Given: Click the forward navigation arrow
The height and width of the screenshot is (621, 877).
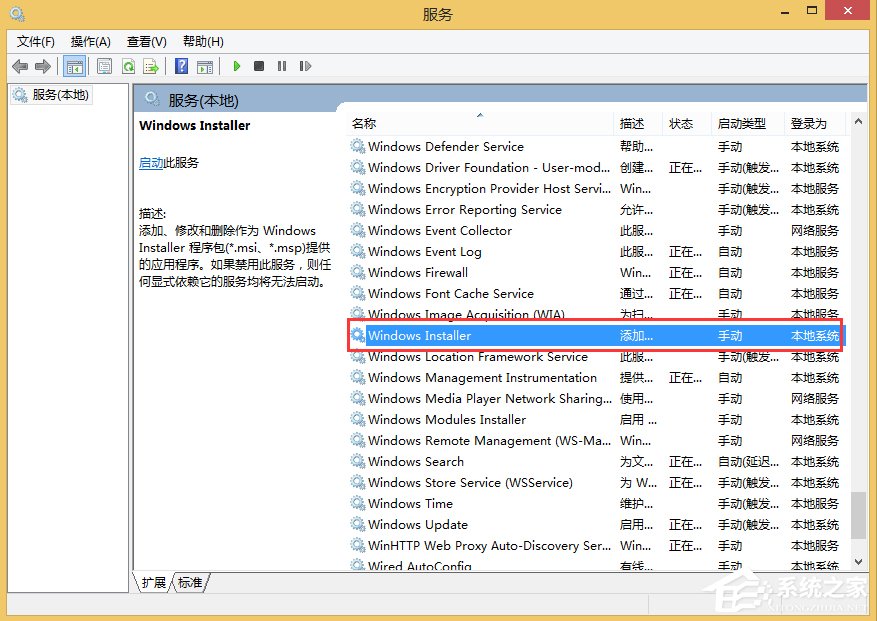Looking at the screenshot, I should pos(41,66).
